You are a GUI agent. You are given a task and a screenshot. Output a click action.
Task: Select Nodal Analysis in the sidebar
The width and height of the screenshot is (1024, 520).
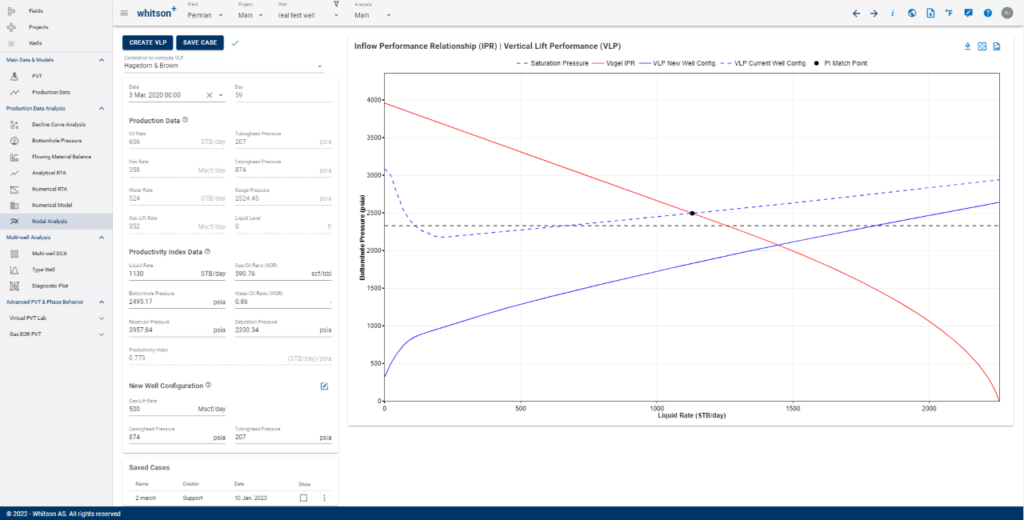(x=56, y=221)
